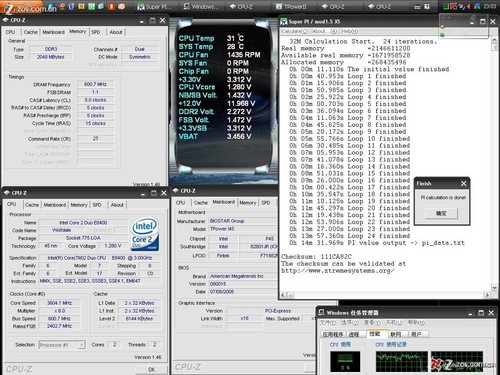Switch to 应用程序 tab in Task Manager
Image resolution: width=500 pixels, height=375 pixels.
coord(332,334)
